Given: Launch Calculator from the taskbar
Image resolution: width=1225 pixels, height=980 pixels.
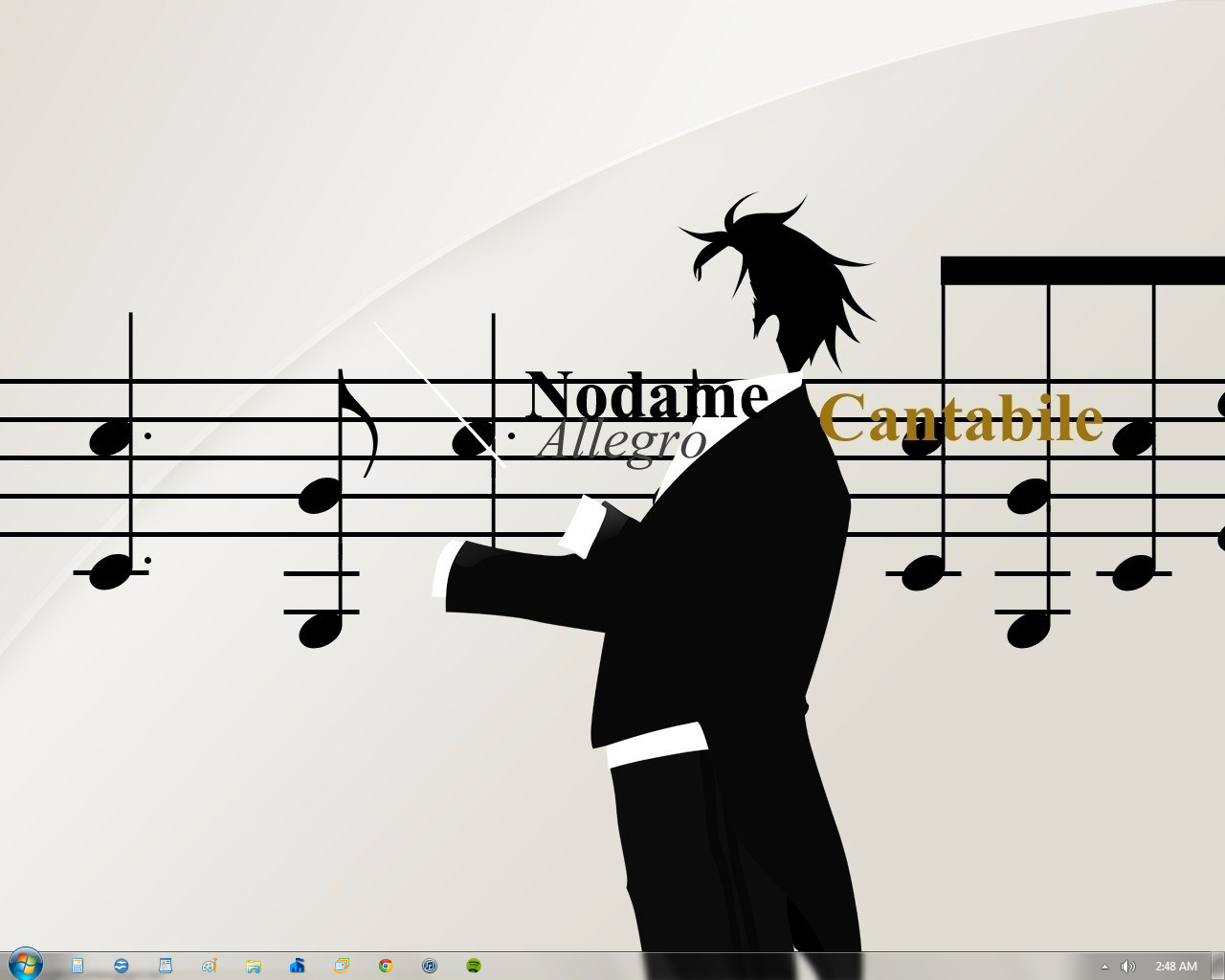Looking at the screenshot, I should tap(78, 966).
